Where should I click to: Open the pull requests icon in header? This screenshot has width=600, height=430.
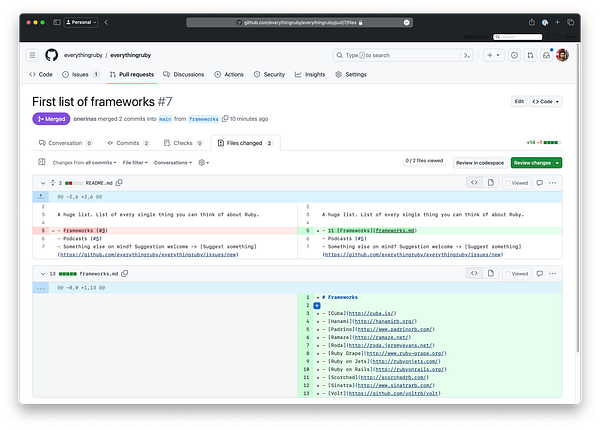coord(530,55)
